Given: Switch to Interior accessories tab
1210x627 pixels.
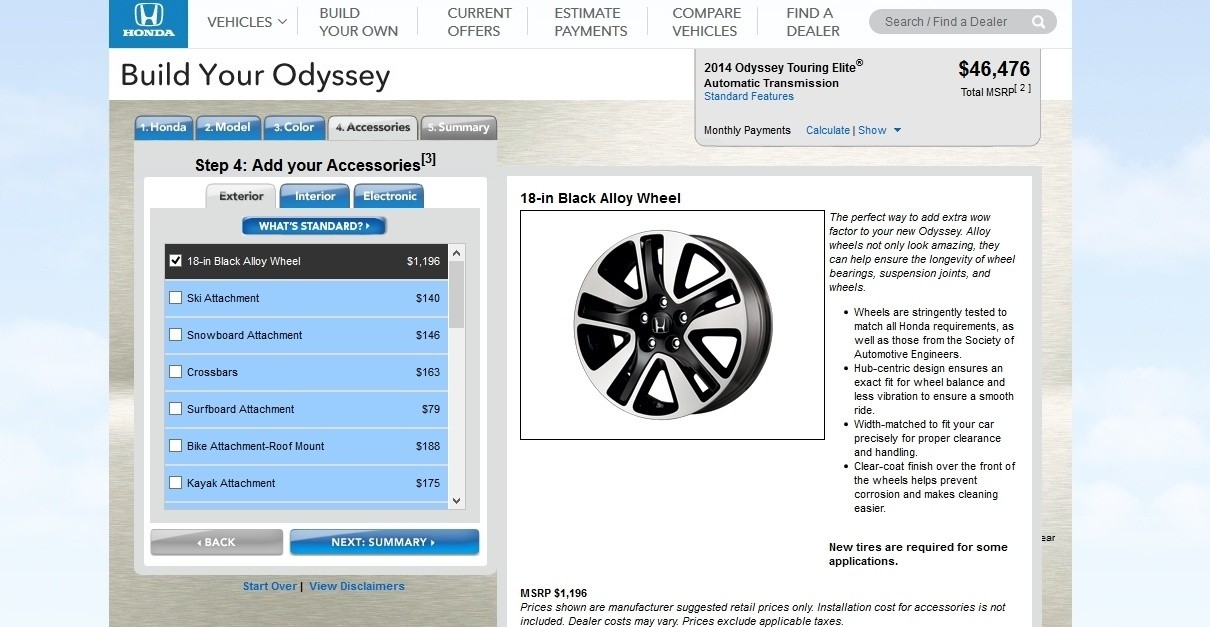Looking at the screenshot, I should pos(315,196).
